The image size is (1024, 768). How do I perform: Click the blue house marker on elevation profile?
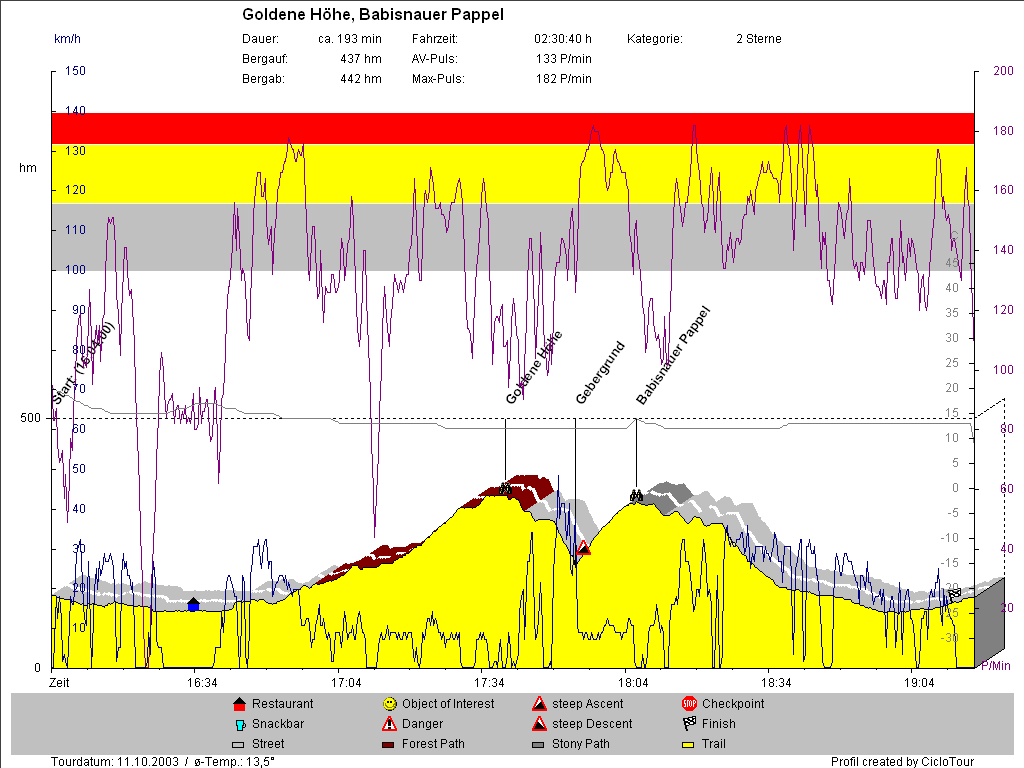click(x=193, y=605)
